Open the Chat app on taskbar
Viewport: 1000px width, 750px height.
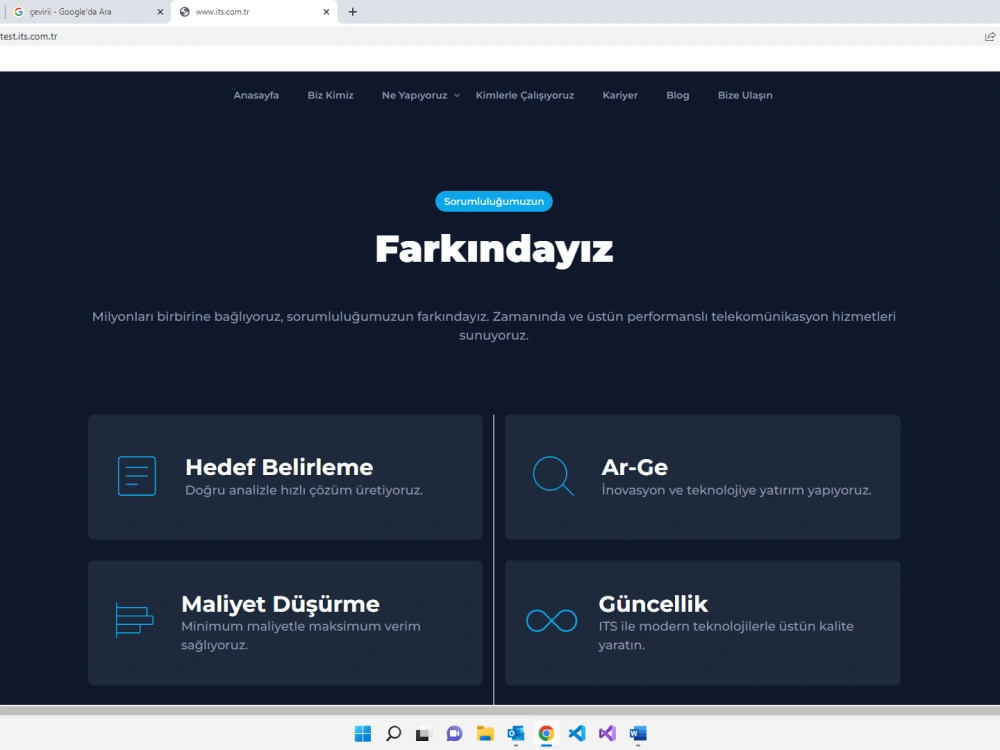pyautogui.click(x=454, y=733)
